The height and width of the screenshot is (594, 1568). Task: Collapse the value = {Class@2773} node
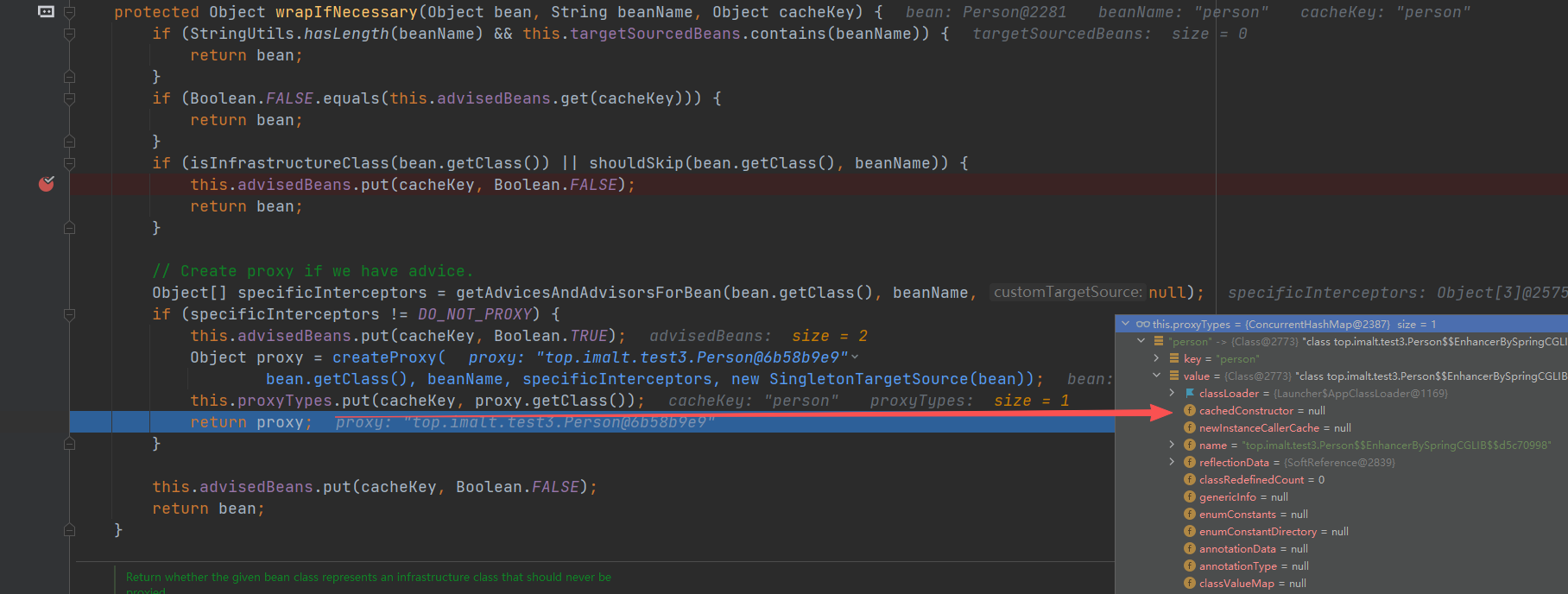tap(1157, 376)
